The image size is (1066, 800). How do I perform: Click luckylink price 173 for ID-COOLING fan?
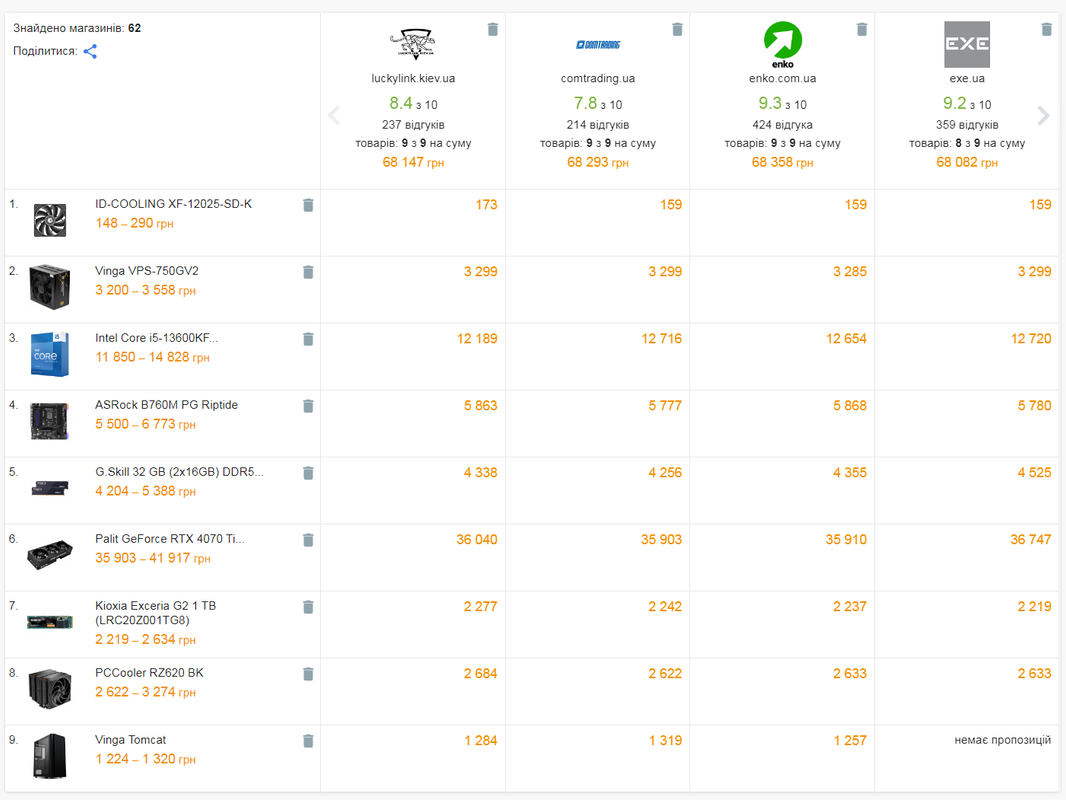coord(486,205)
